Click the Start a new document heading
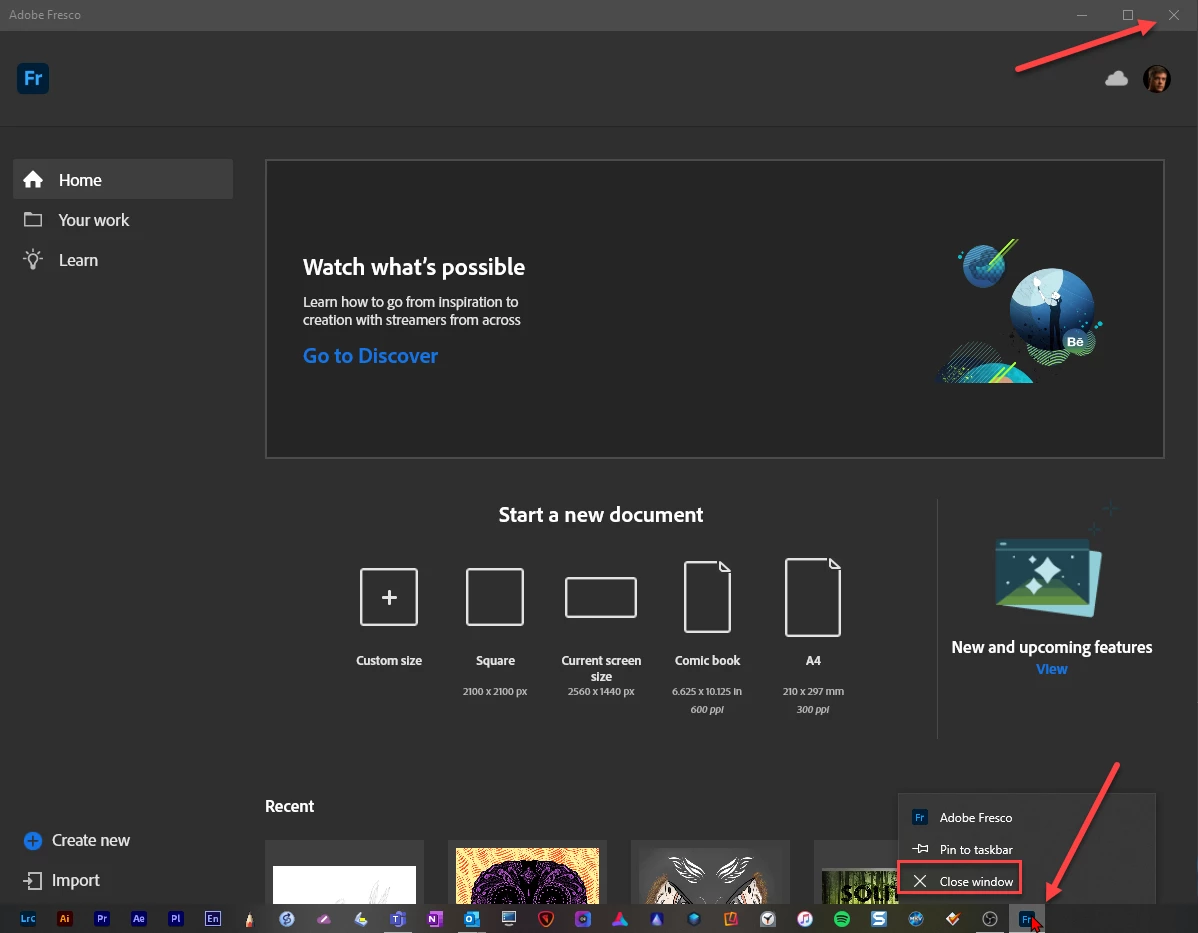Viewport: 1198px width, 933px height. coord(601,515)
